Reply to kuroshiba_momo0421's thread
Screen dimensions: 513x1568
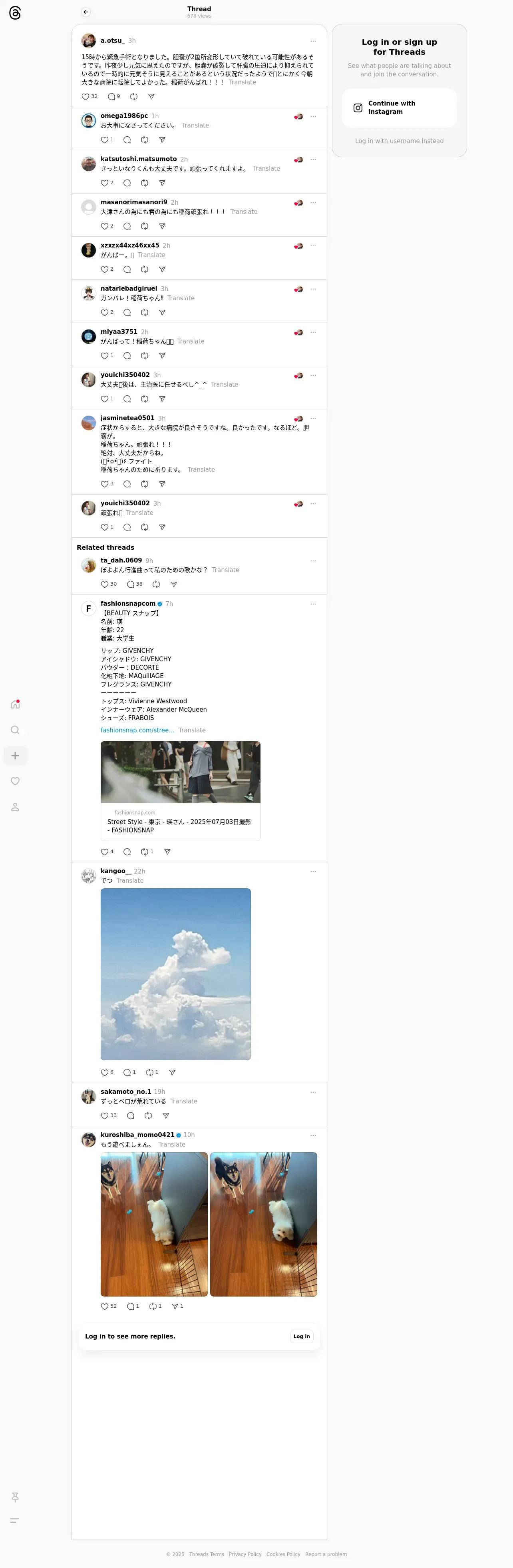(133, 1306)
